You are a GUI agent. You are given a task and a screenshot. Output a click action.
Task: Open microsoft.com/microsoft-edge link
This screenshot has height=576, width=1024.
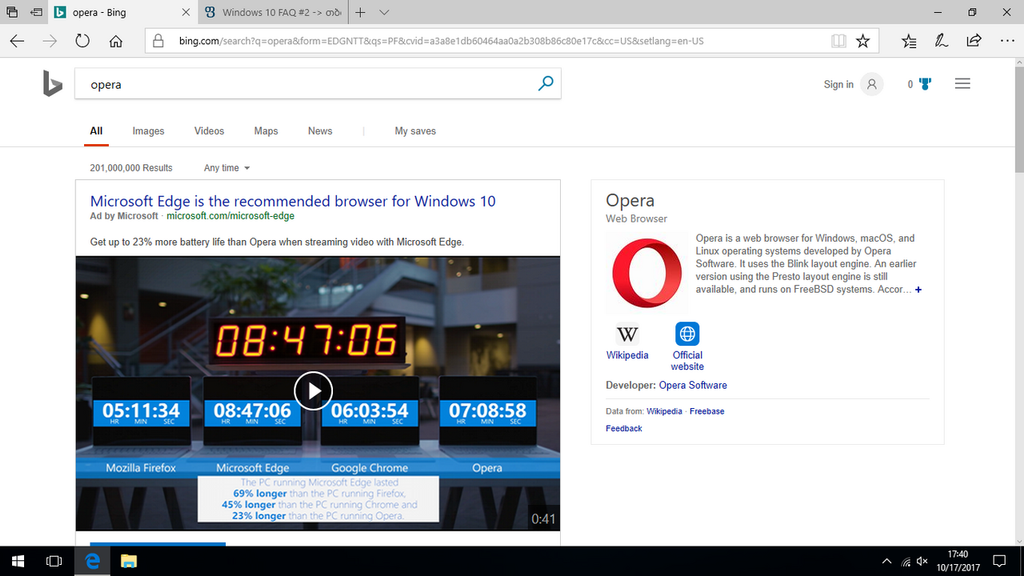(x=231, y=216)
